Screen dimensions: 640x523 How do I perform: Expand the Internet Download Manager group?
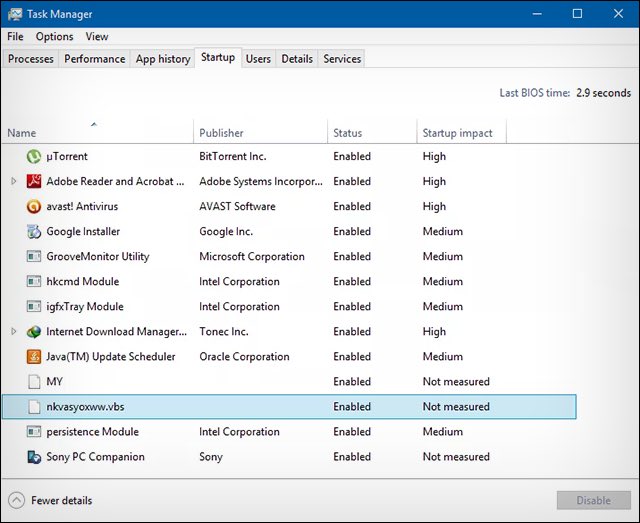(x=13, y=331)
